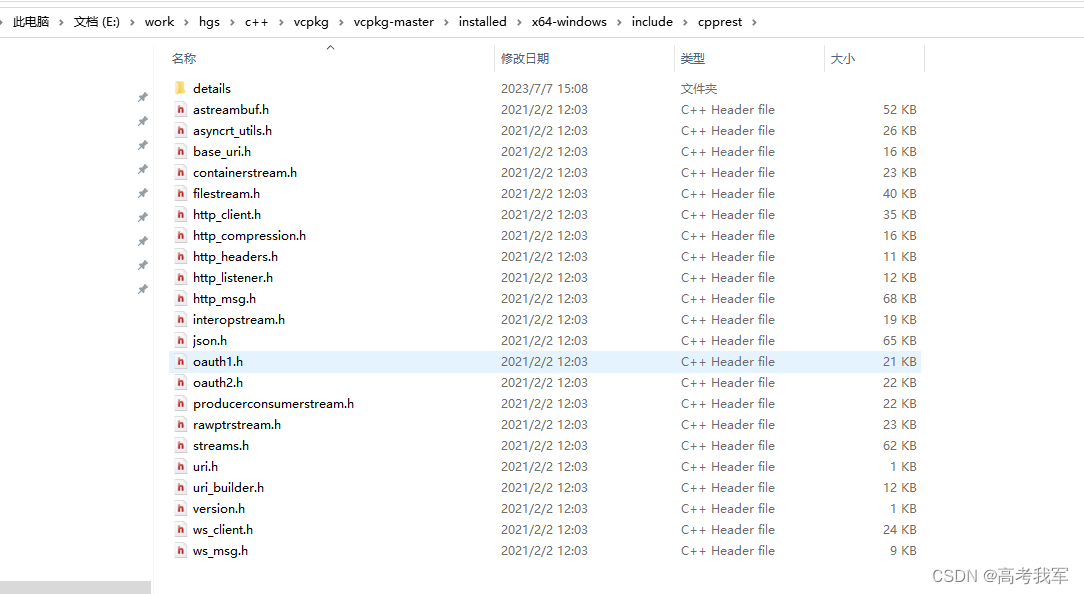Viewport: 1084px width, 594px height.
Task: Click the http_headers.h file icon
Action: 180,257
